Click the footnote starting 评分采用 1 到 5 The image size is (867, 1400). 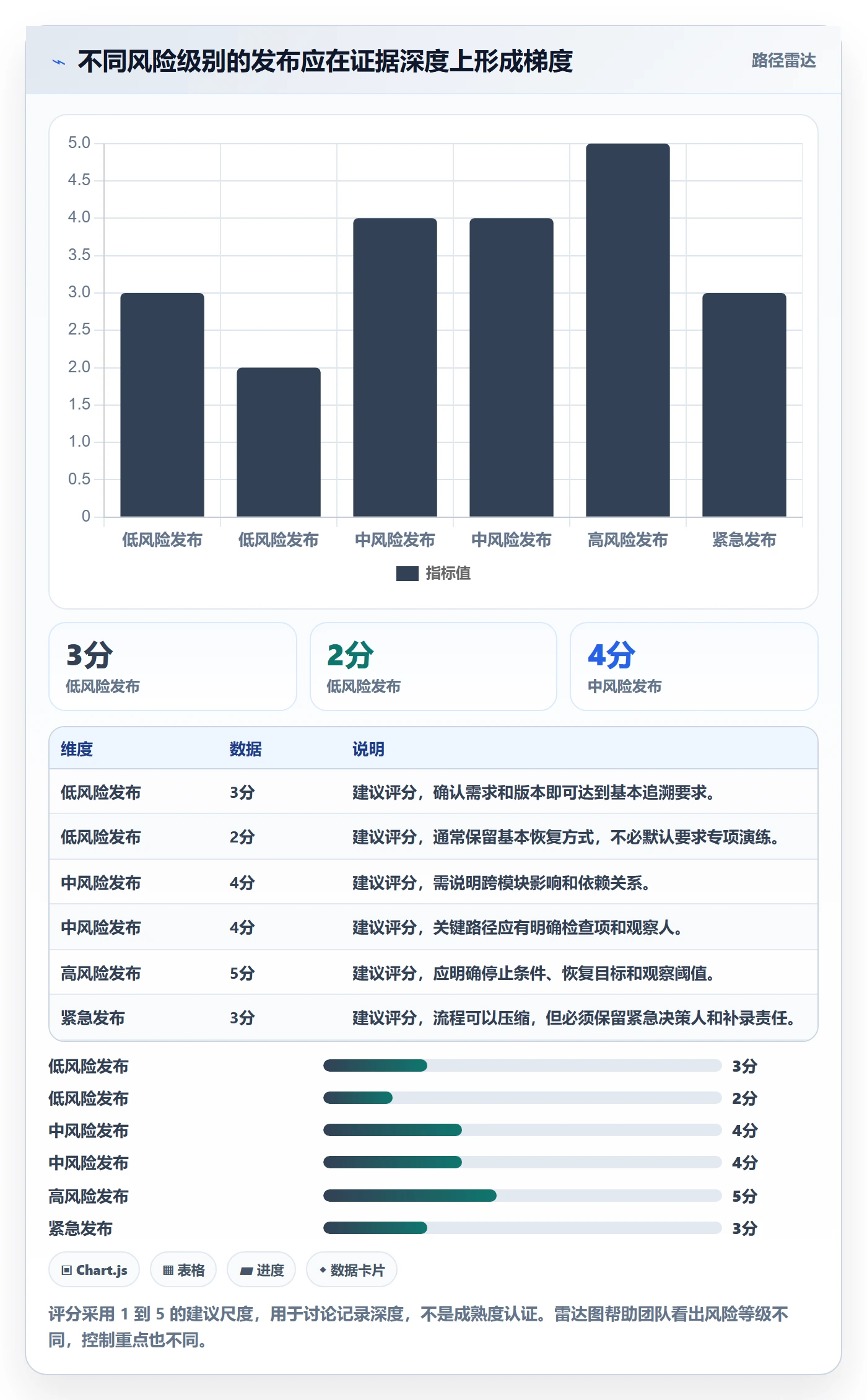[419, 1327]
